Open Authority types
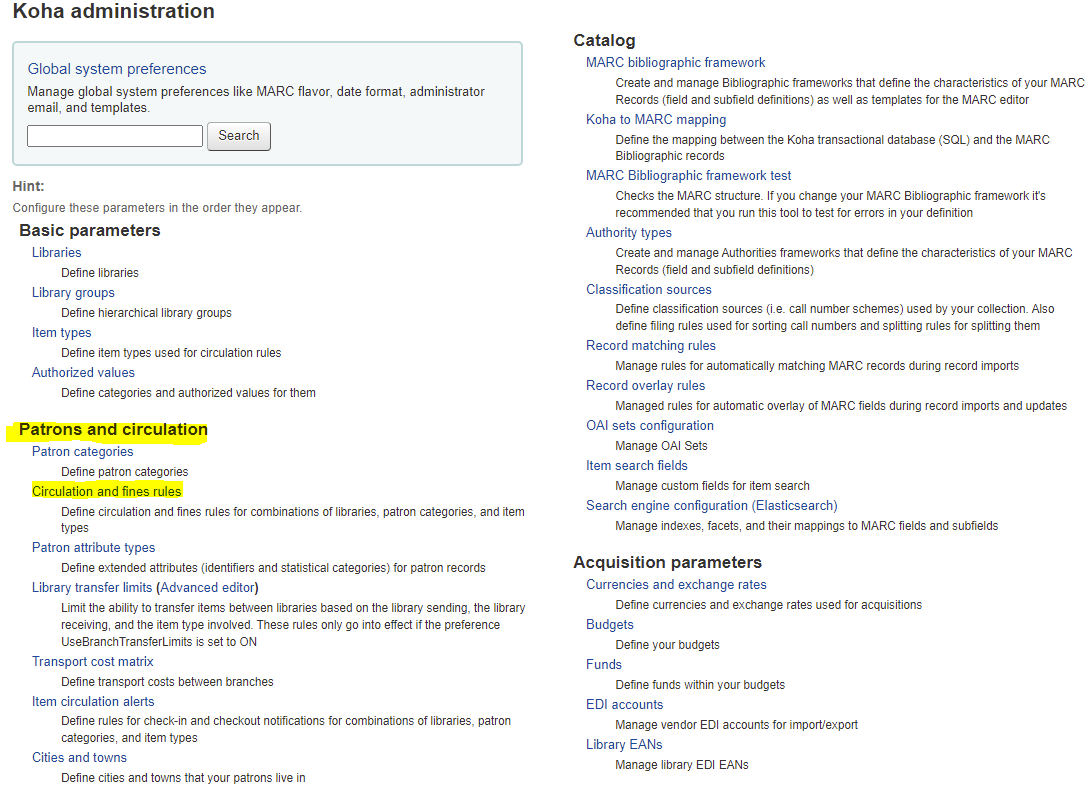Image resolution: width=1090 pixels, height=794 pixels. 628,233
